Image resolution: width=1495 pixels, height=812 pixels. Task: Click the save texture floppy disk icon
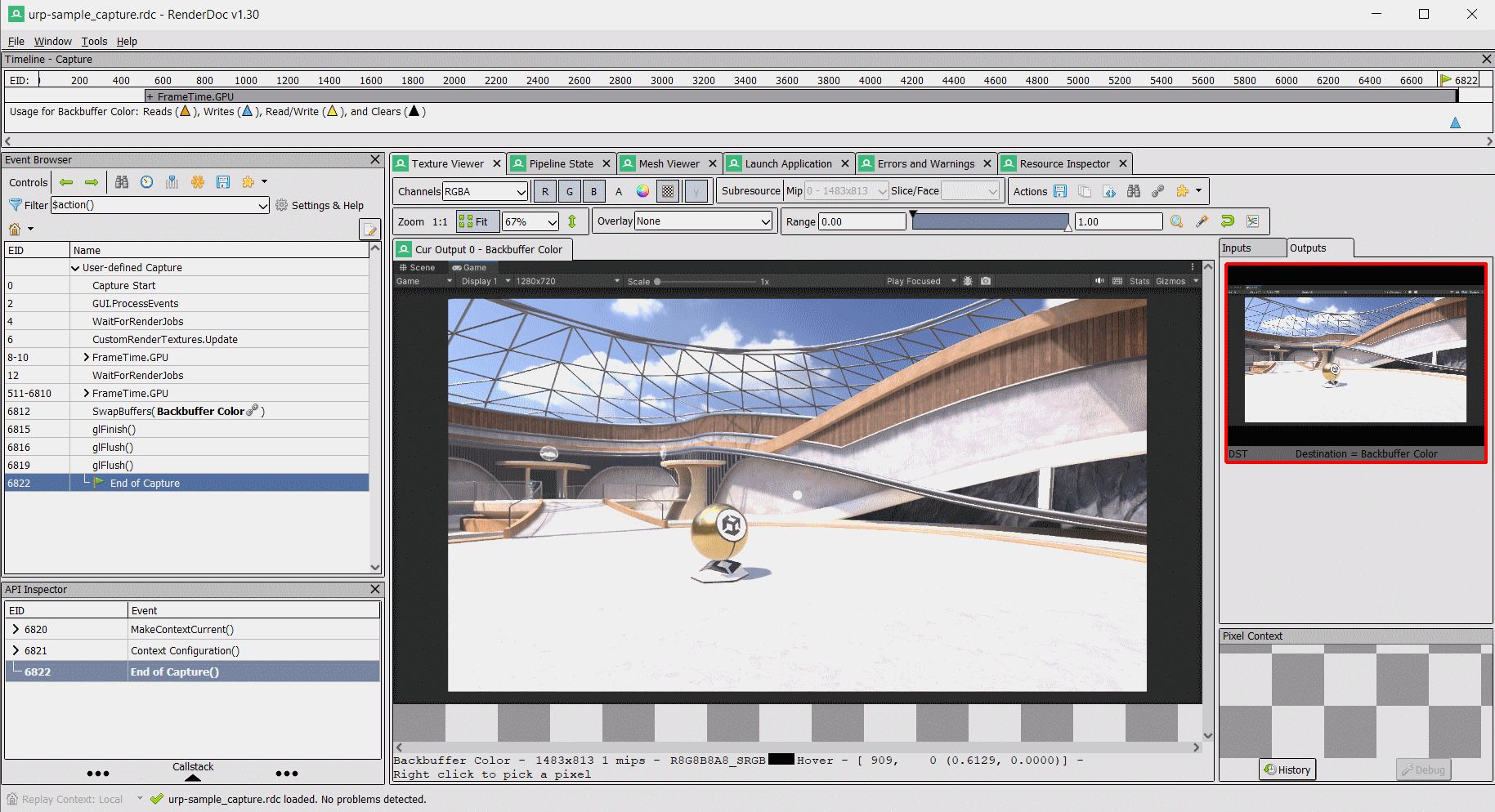click(x=1060, y=190)
